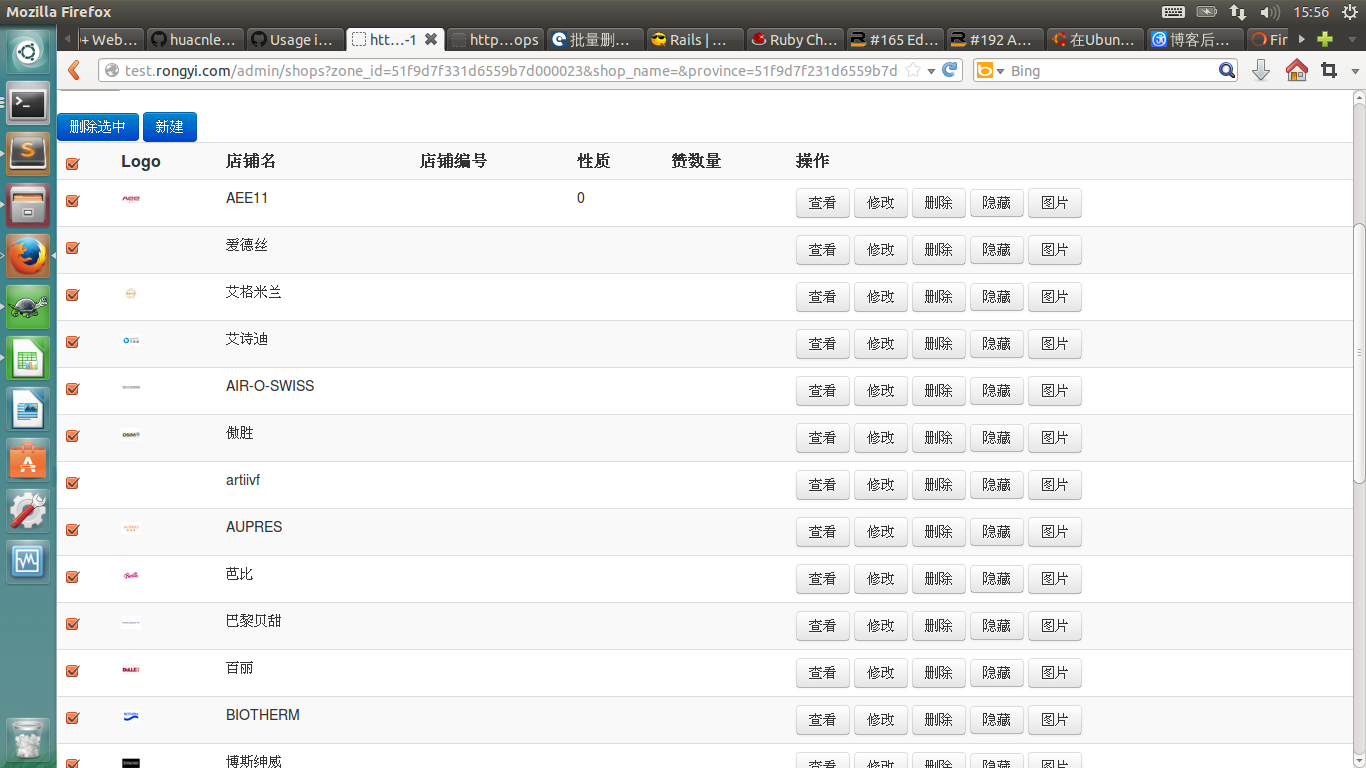Click 修改 for 芭比
The width and height of the screenshot is (1366, 768).
click(x=881, y=579)
